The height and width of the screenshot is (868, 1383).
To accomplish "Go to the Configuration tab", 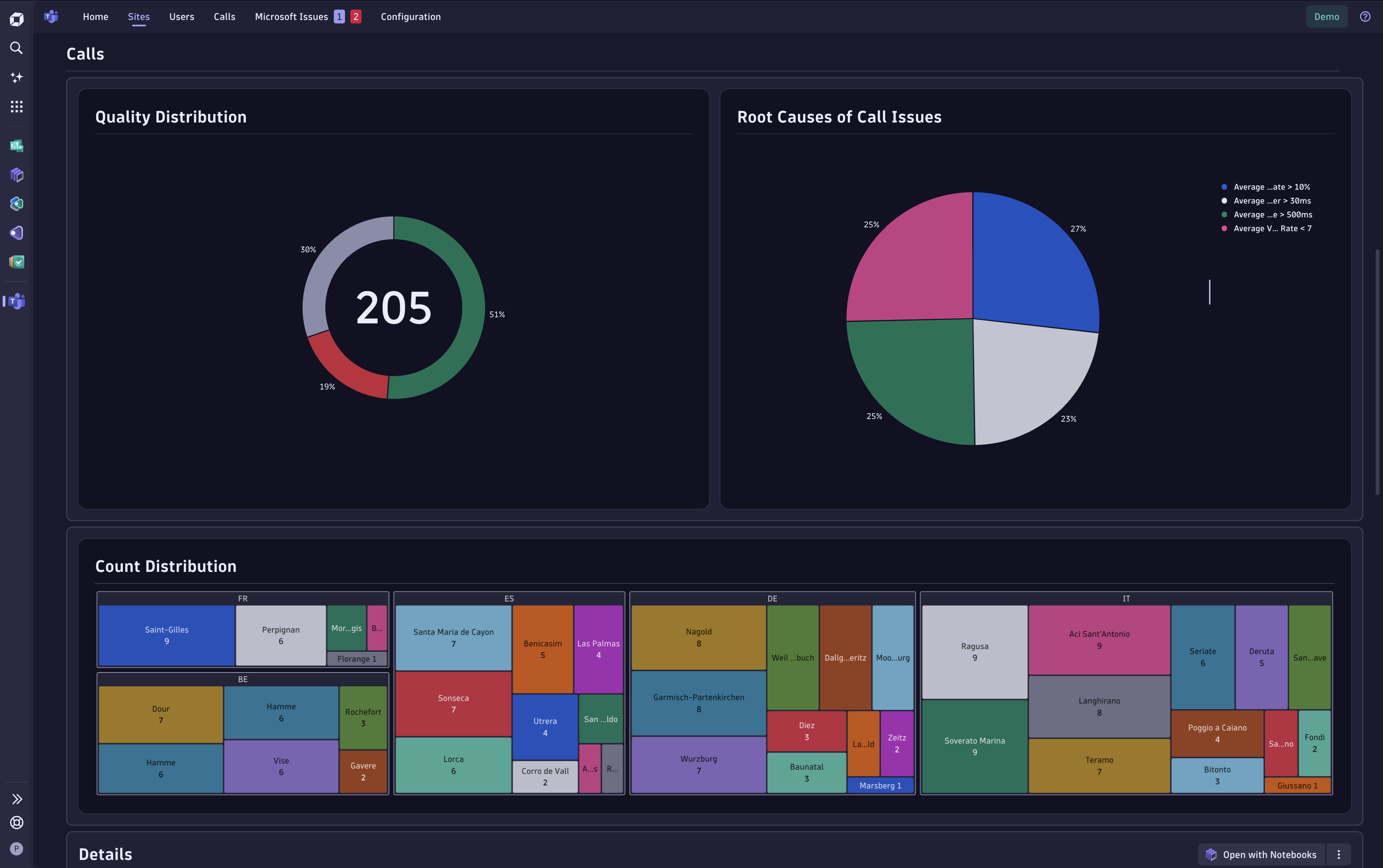I will click(410, 17).
